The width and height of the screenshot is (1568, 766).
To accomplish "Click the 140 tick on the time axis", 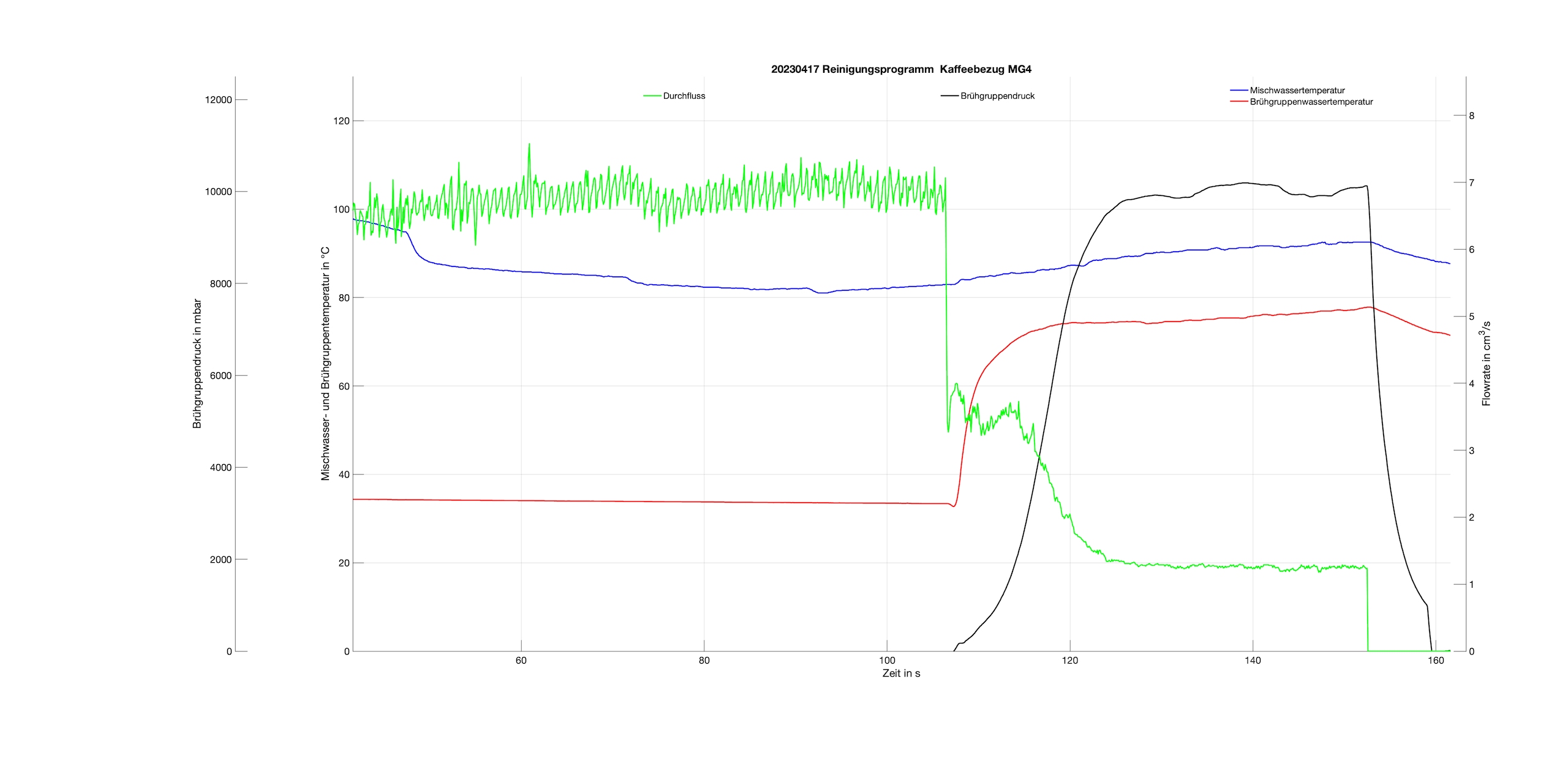I will click(1253, 661).
